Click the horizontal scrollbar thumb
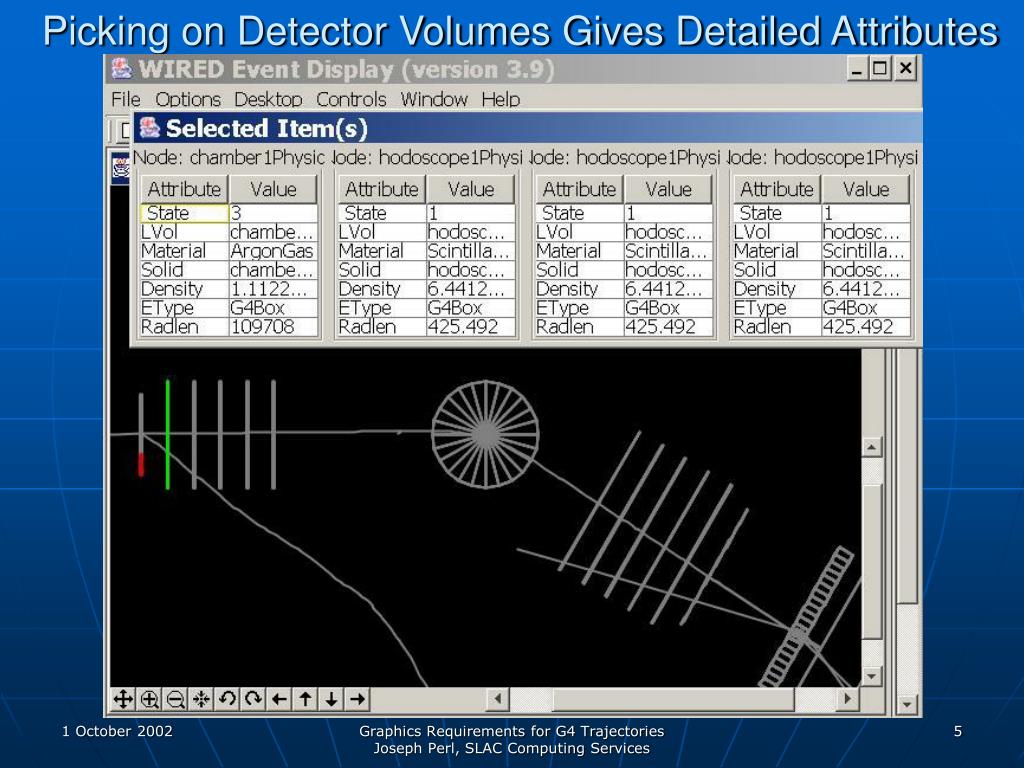The width and height of the screenshot is (1024, 768). [674, 699]
